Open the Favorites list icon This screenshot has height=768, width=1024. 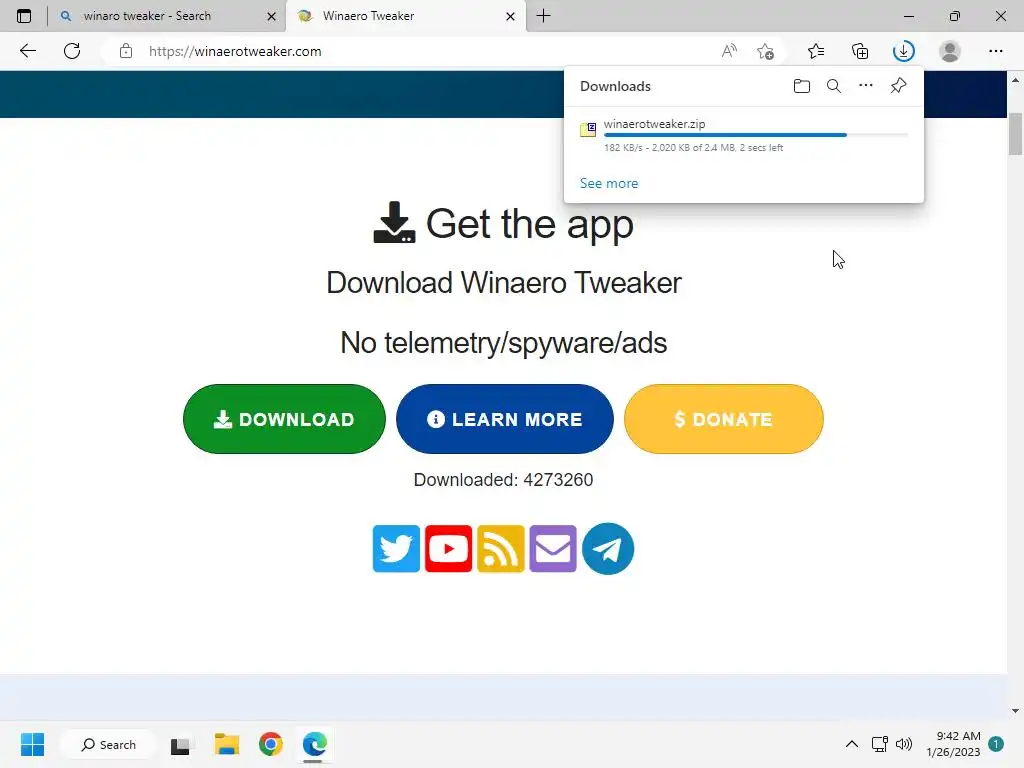pyautogui.click(x=816, y=51)
